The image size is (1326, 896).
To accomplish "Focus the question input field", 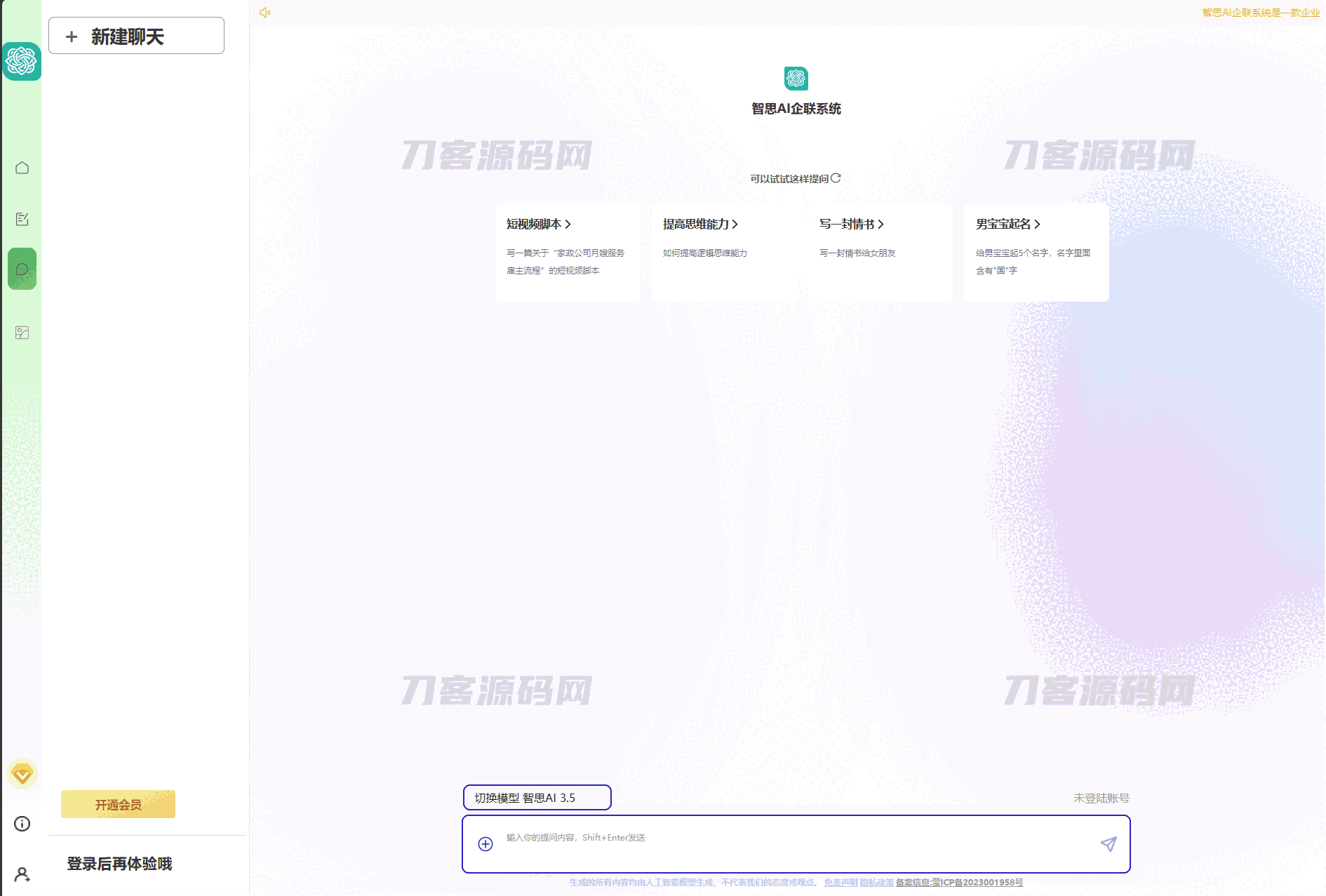I will click(x=796, y=844).
